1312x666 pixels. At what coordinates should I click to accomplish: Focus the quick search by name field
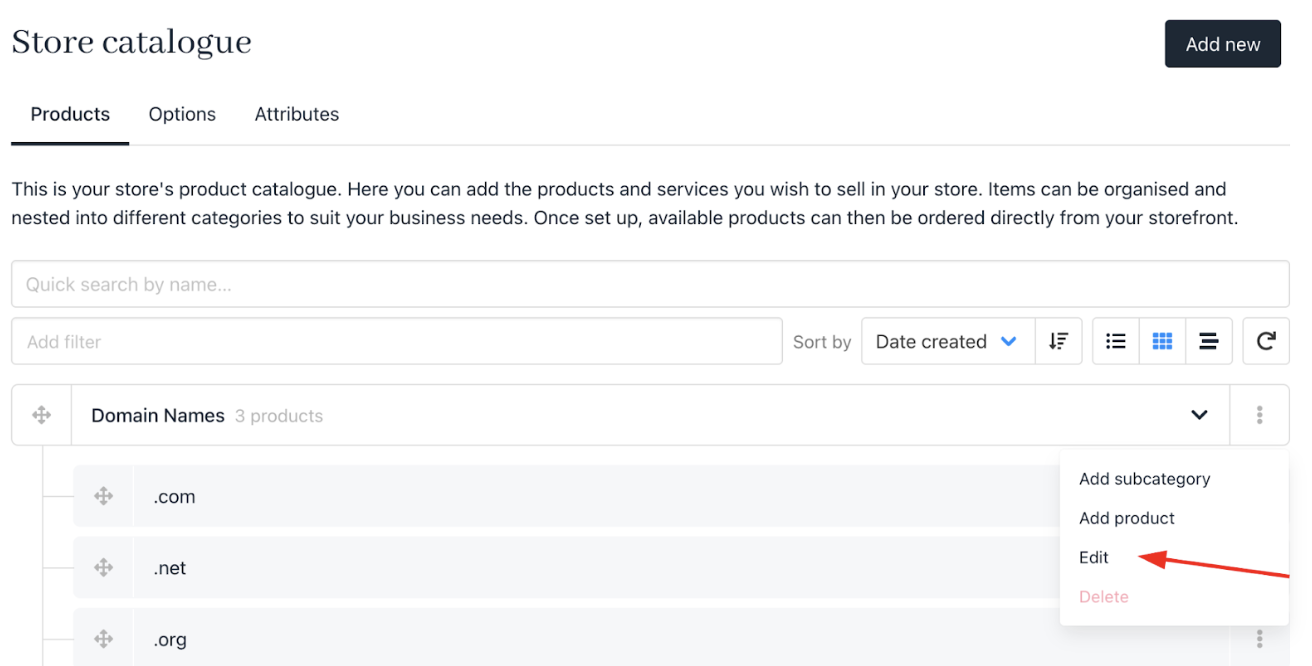pyautogui.click(x=650, y=284)
